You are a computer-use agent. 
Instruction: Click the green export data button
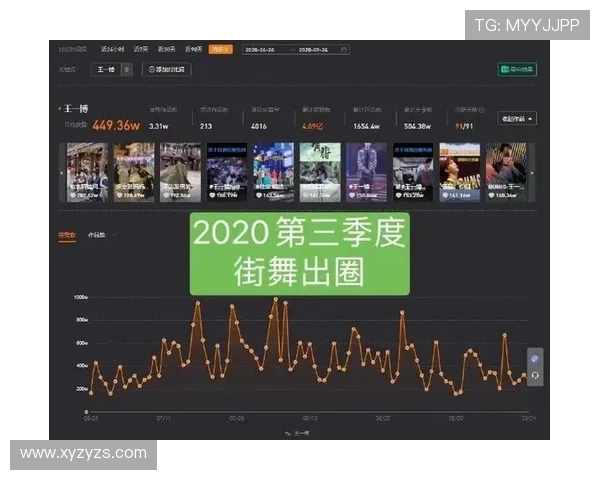(517, 69)
